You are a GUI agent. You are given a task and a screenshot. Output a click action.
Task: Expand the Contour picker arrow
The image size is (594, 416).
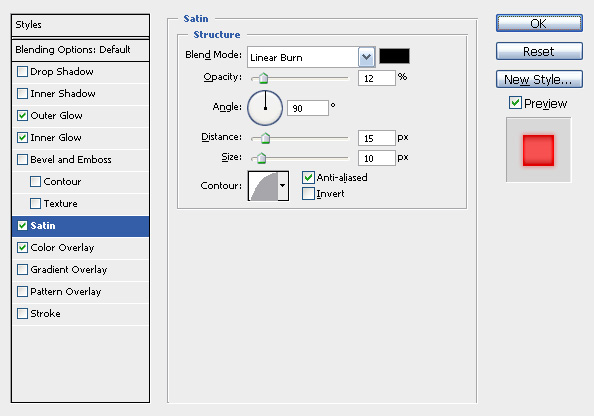coord(283,186)
